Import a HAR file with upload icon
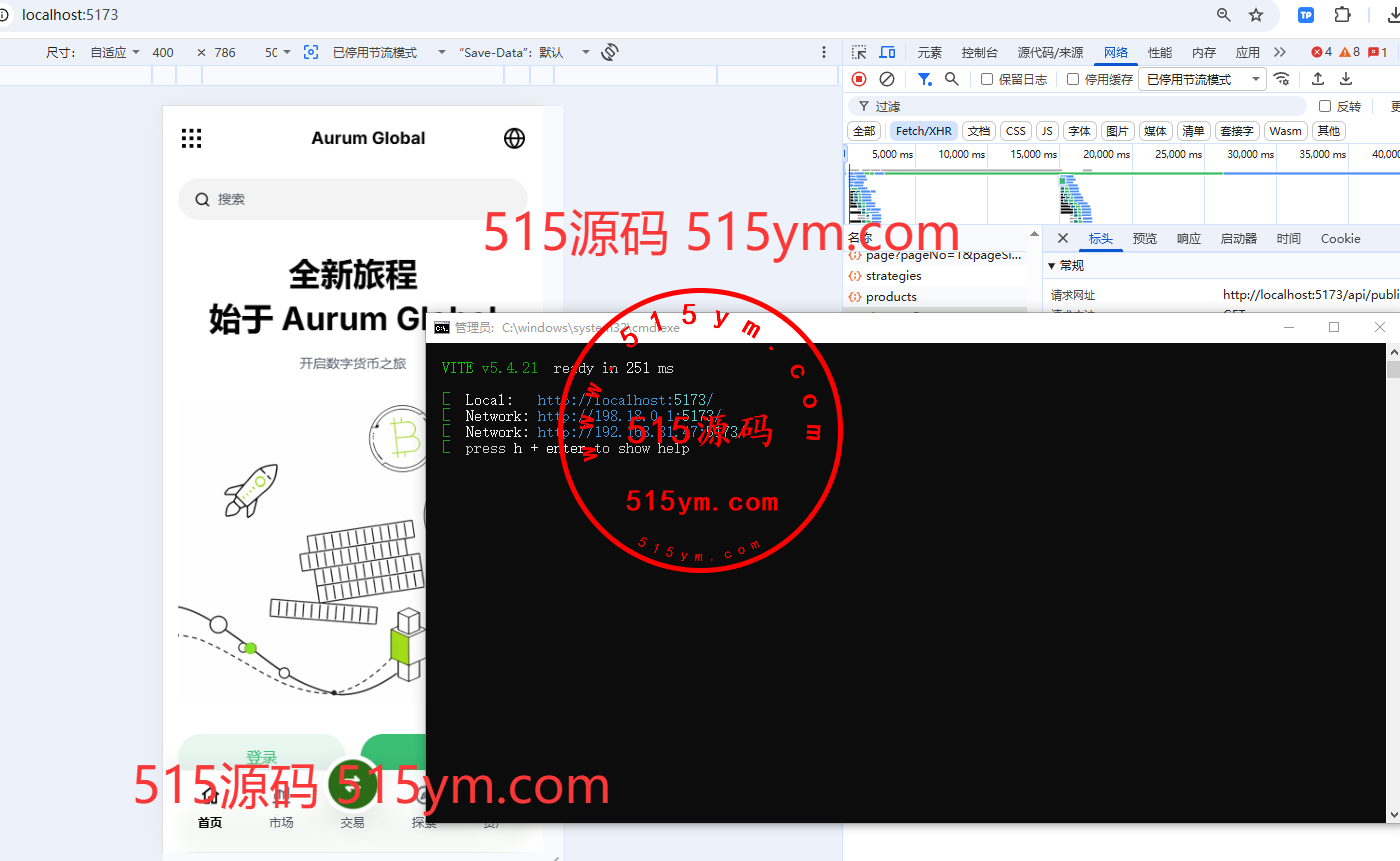 tap(1318, 79)
